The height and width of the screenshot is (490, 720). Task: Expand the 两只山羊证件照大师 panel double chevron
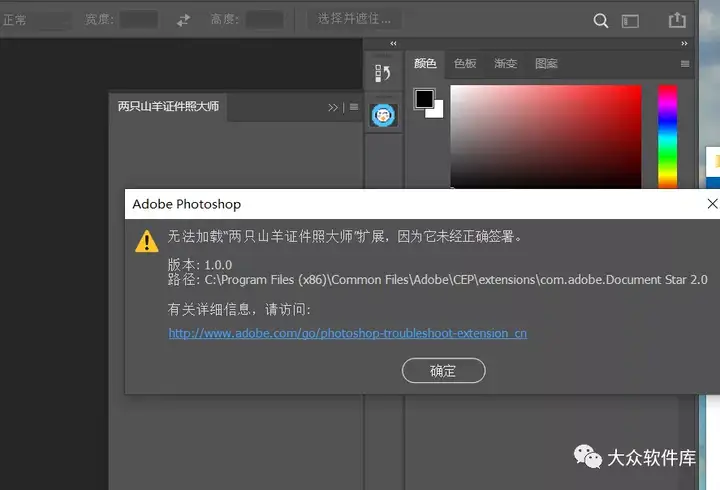(332, 107)
